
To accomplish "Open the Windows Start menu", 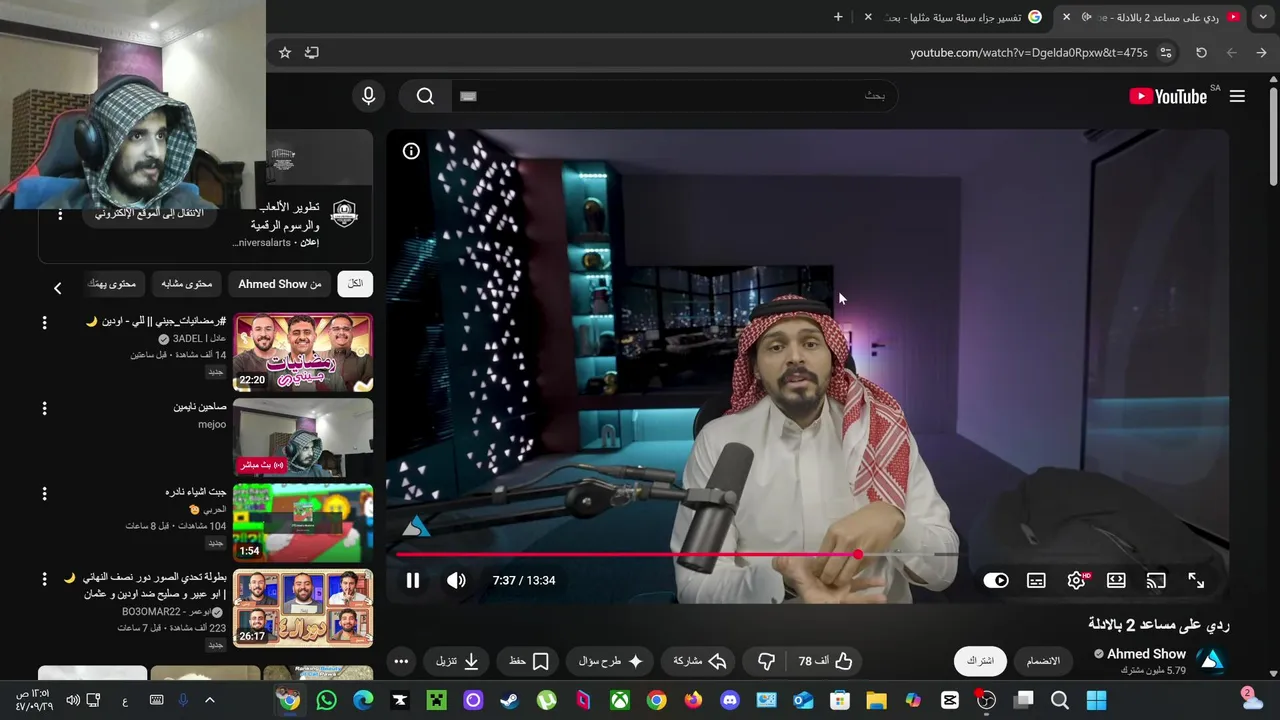I will pyautogui.click(x=1097, y=700).
